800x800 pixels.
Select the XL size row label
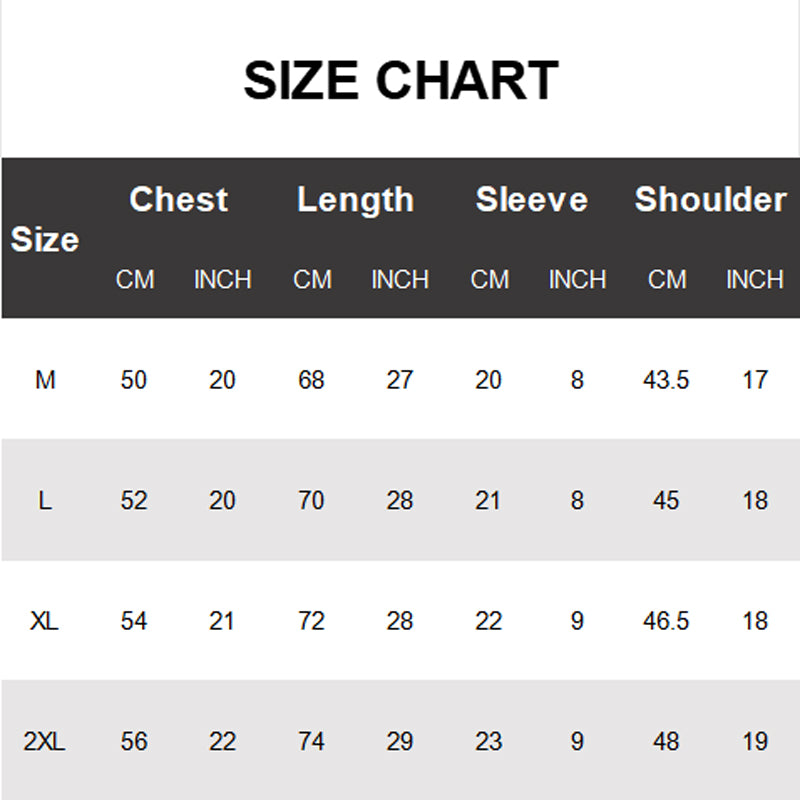pyautogui.click(x=45, y=621)
